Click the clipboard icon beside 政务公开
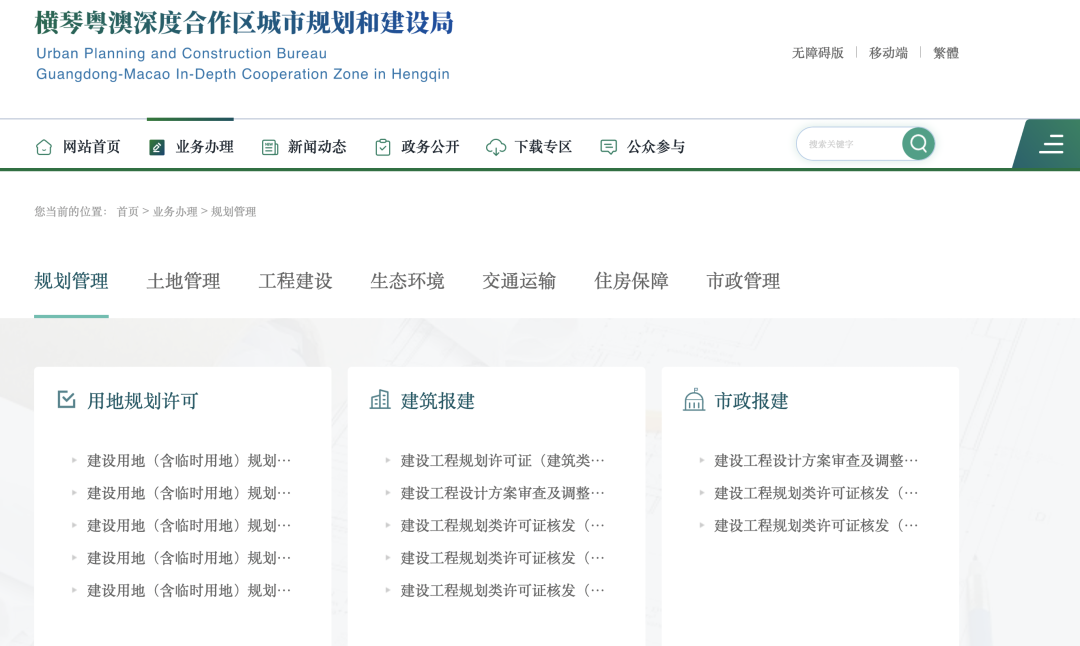The image size is (1080, 646). [383, 147]
